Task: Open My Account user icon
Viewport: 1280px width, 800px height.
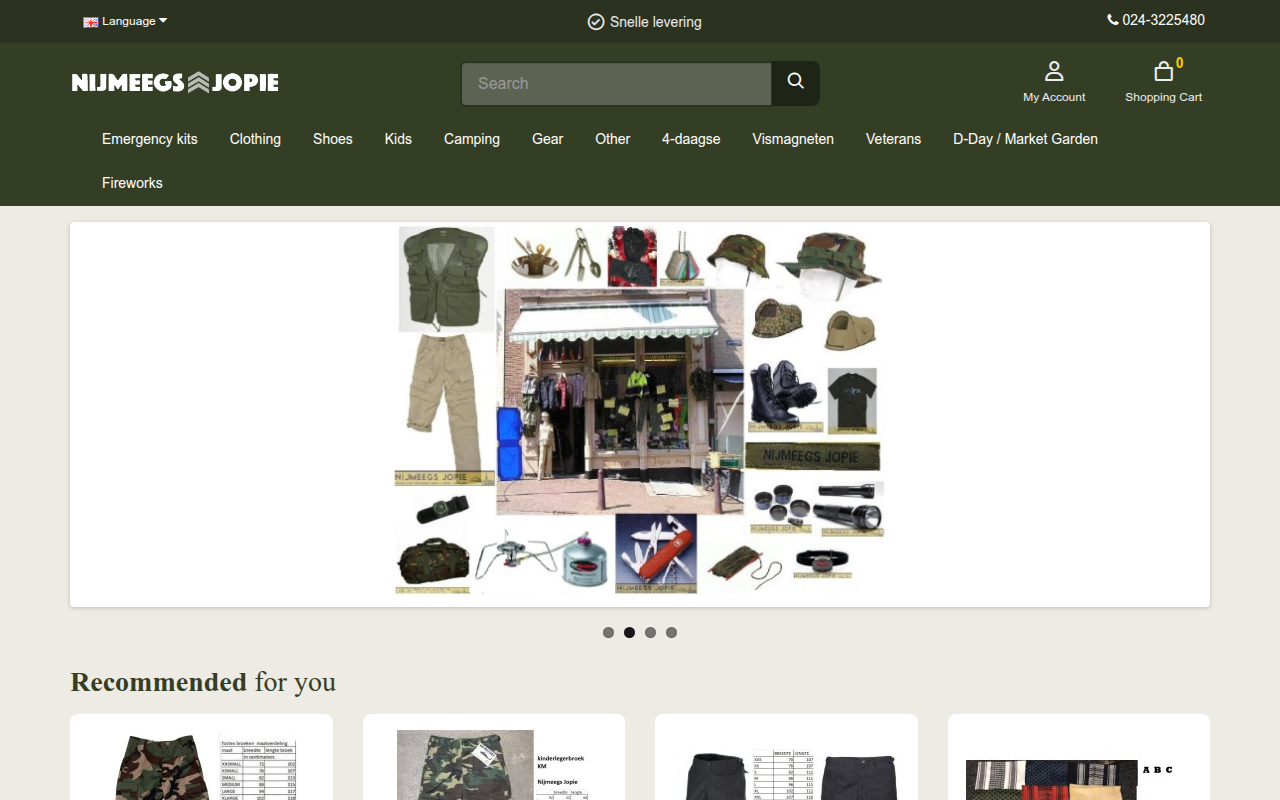Action: click(1054, 71)
